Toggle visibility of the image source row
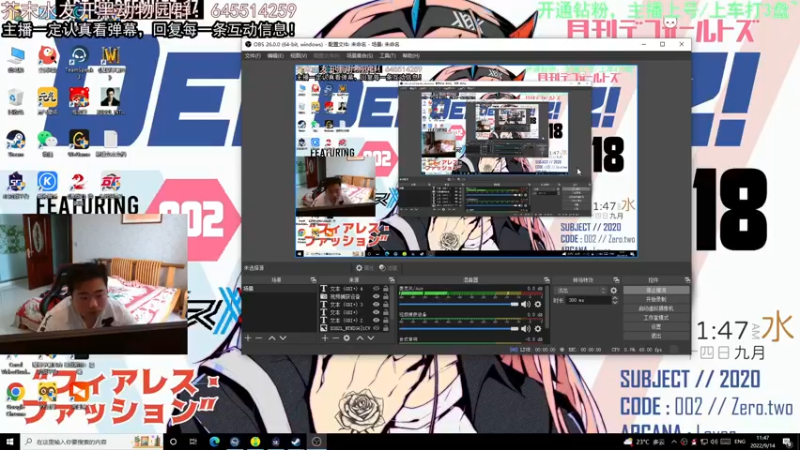800x450 pixels. point(377,328)
